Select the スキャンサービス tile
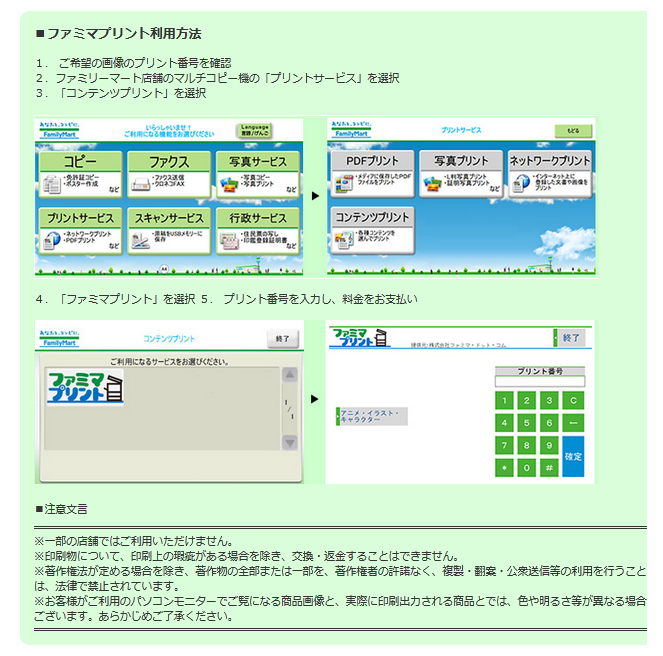The image size is (663, 656). 169,231
